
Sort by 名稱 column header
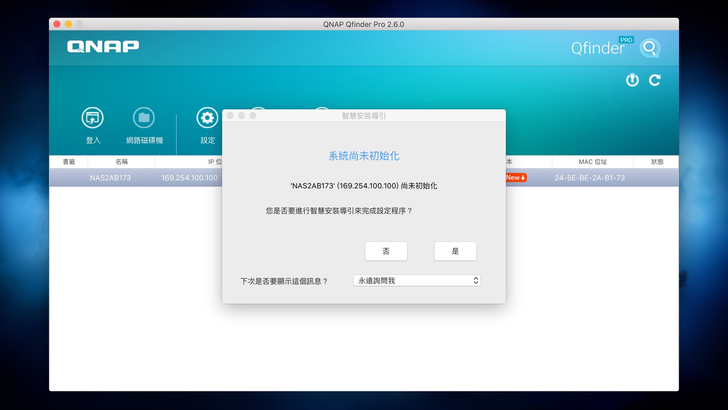point(121,161)
